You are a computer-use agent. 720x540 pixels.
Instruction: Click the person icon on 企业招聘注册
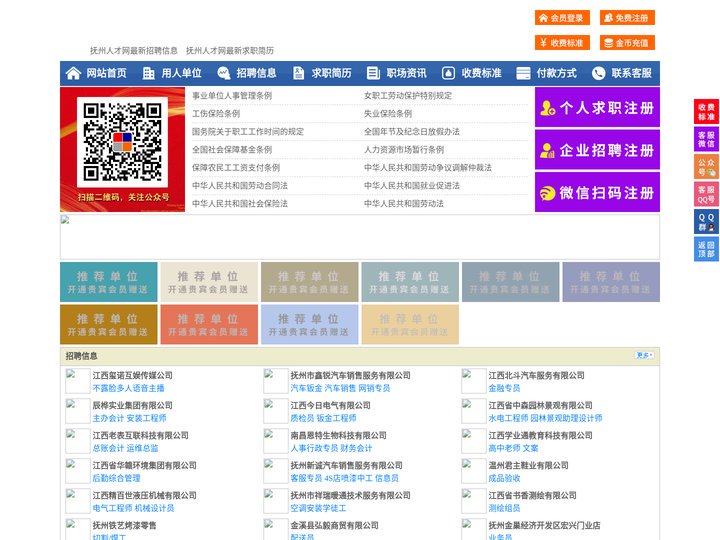click(547, 150)
